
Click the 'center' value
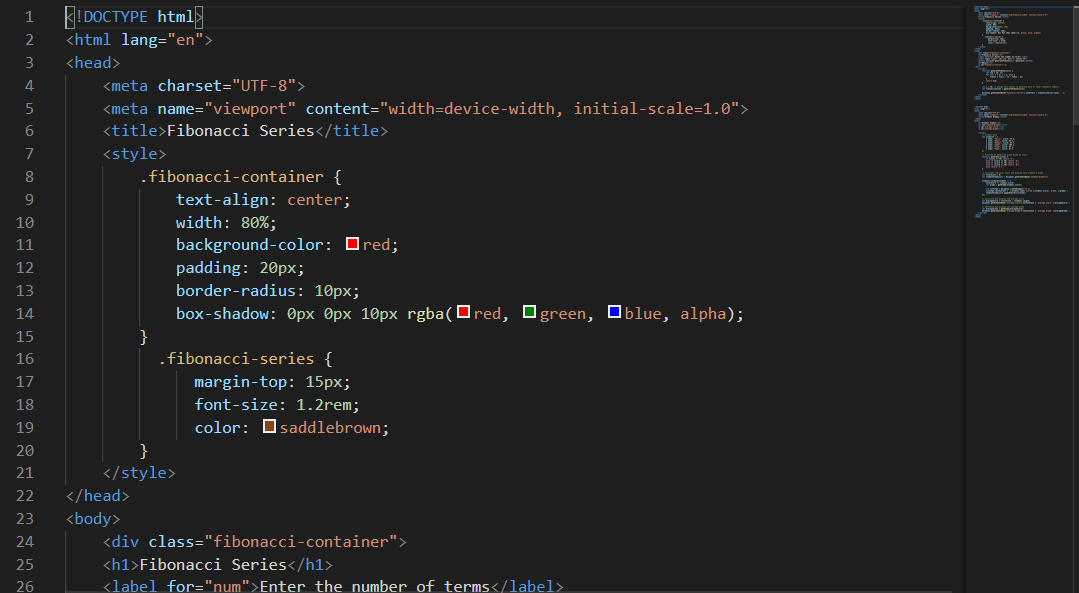pos(314,200)
